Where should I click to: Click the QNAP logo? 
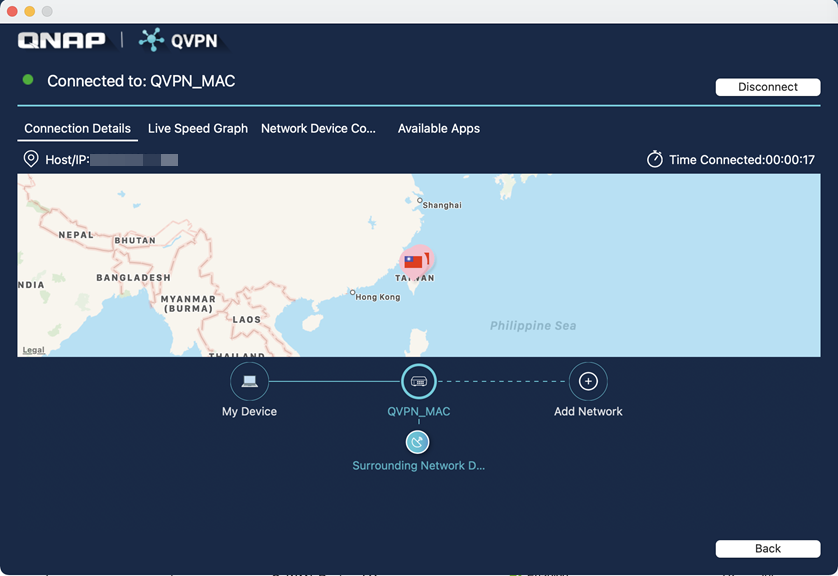pyautogui.click(x=62, y=40)
